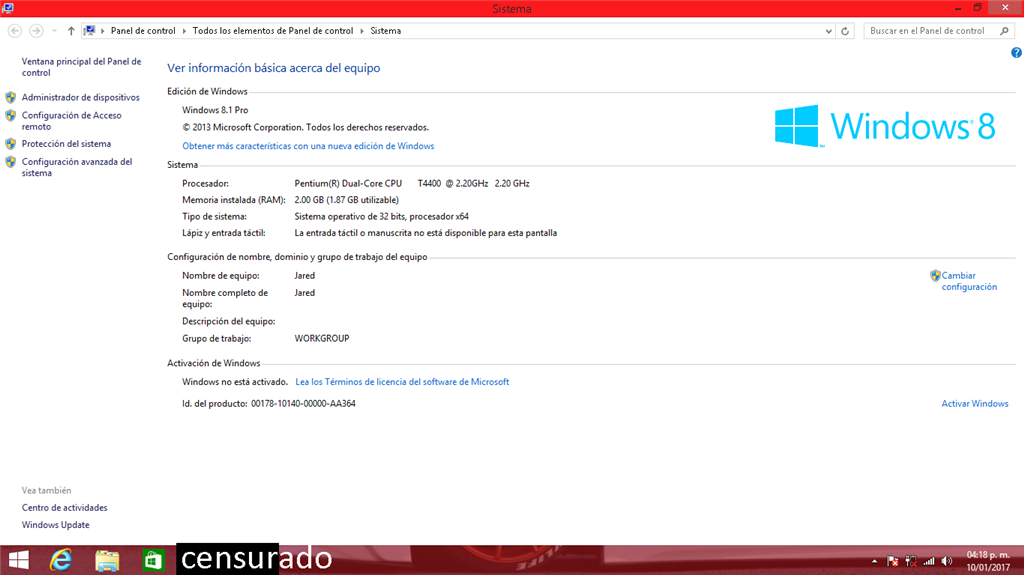Image resolution: width=1024 pixels, height=575 pixels.
Task: Click shield icon beside Configuración avanzada del sistema
Action: [10, 162]
